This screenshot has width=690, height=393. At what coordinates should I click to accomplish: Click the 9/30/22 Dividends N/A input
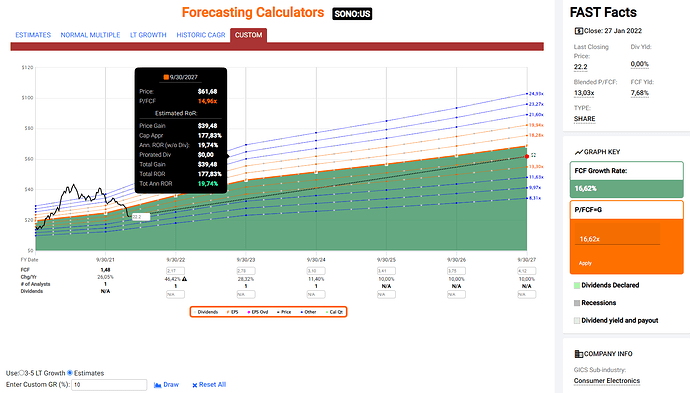click(x=175, y=294)
